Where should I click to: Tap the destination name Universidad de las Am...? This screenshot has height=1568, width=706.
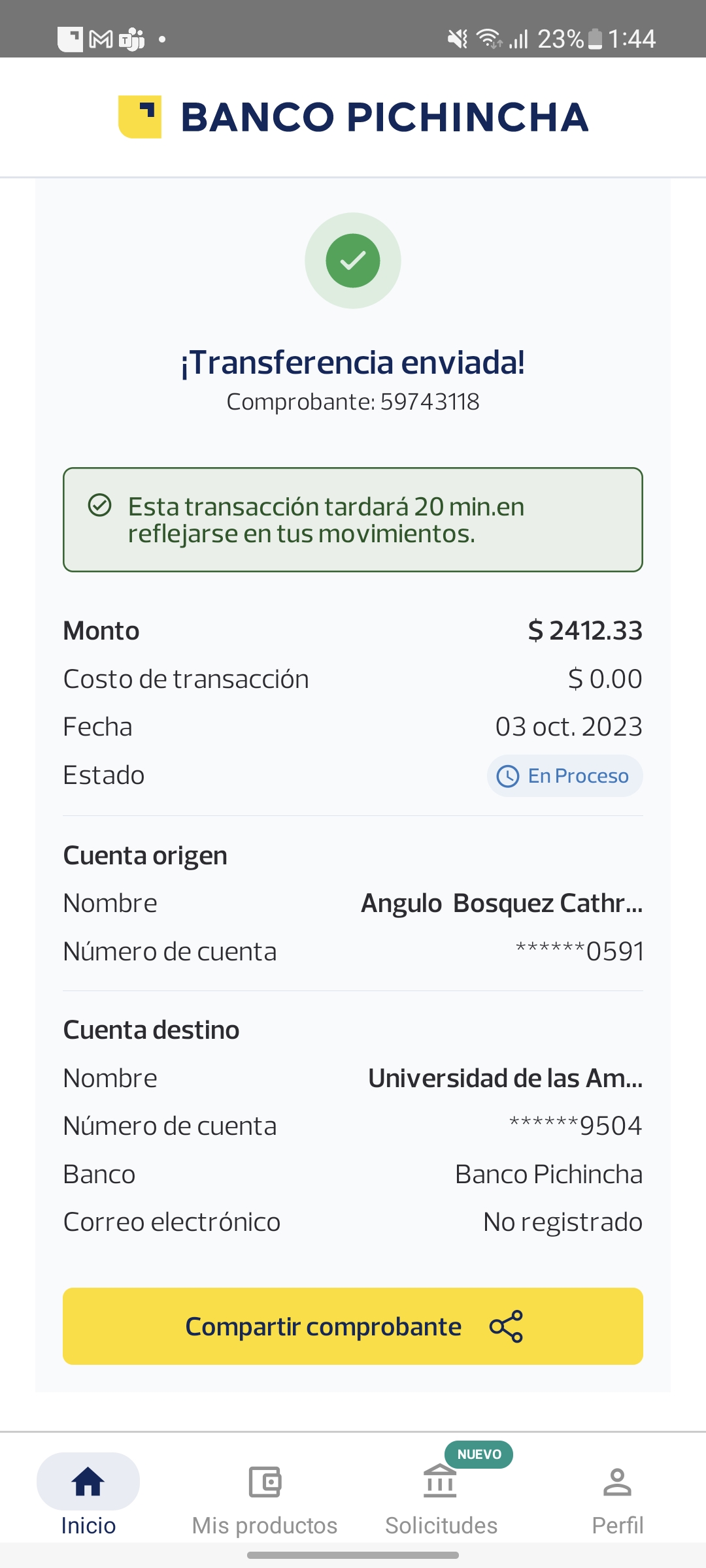(x=505, y=1078)
